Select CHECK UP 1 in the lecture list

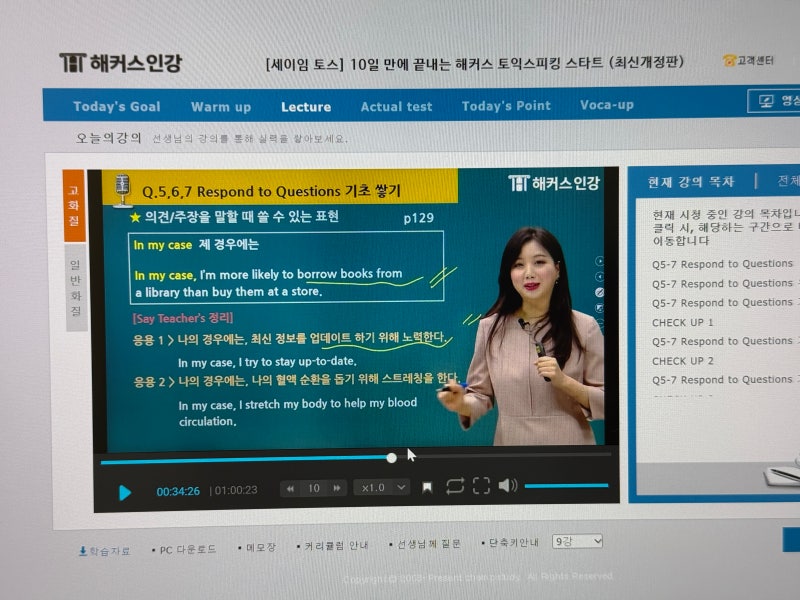pyautogui.click(x=682, y=322)
